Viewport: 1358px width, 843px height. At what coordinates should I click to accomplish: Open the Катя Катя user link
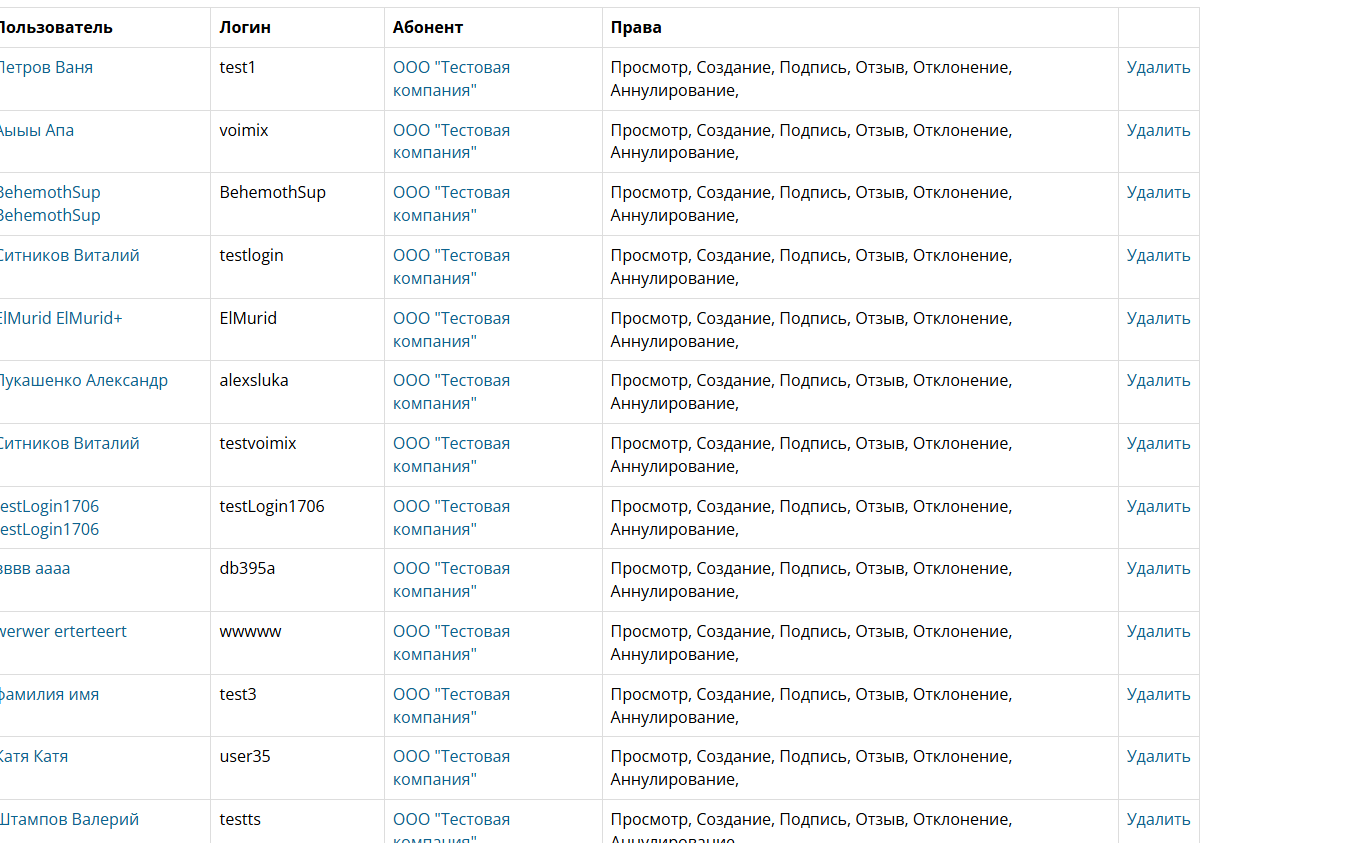click(x=34, y=757)
